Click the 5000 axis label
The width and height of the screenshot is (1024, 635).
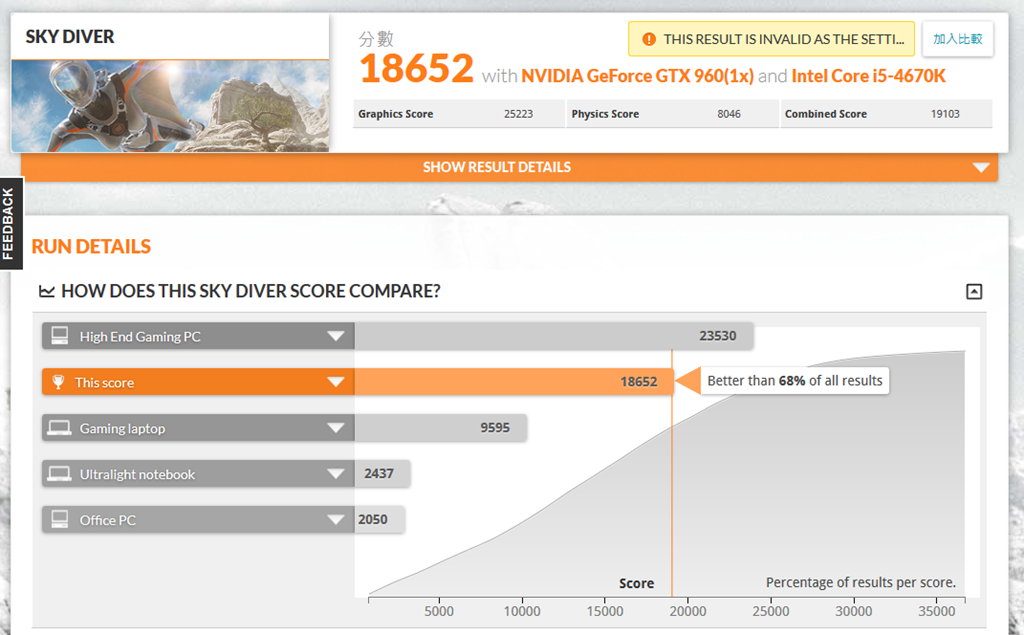pyautogui.click(x=439, y=611)
